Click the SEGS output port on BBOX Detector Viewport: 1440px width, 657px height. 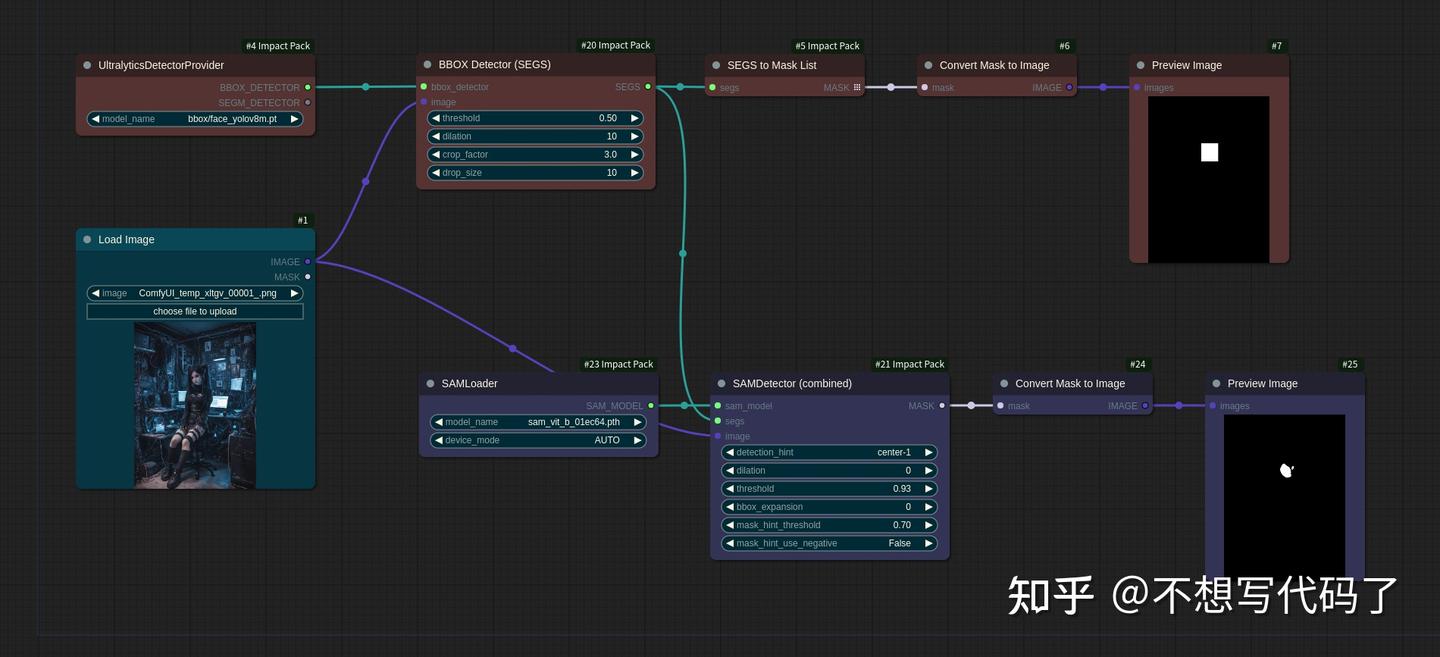pos(648,87)
